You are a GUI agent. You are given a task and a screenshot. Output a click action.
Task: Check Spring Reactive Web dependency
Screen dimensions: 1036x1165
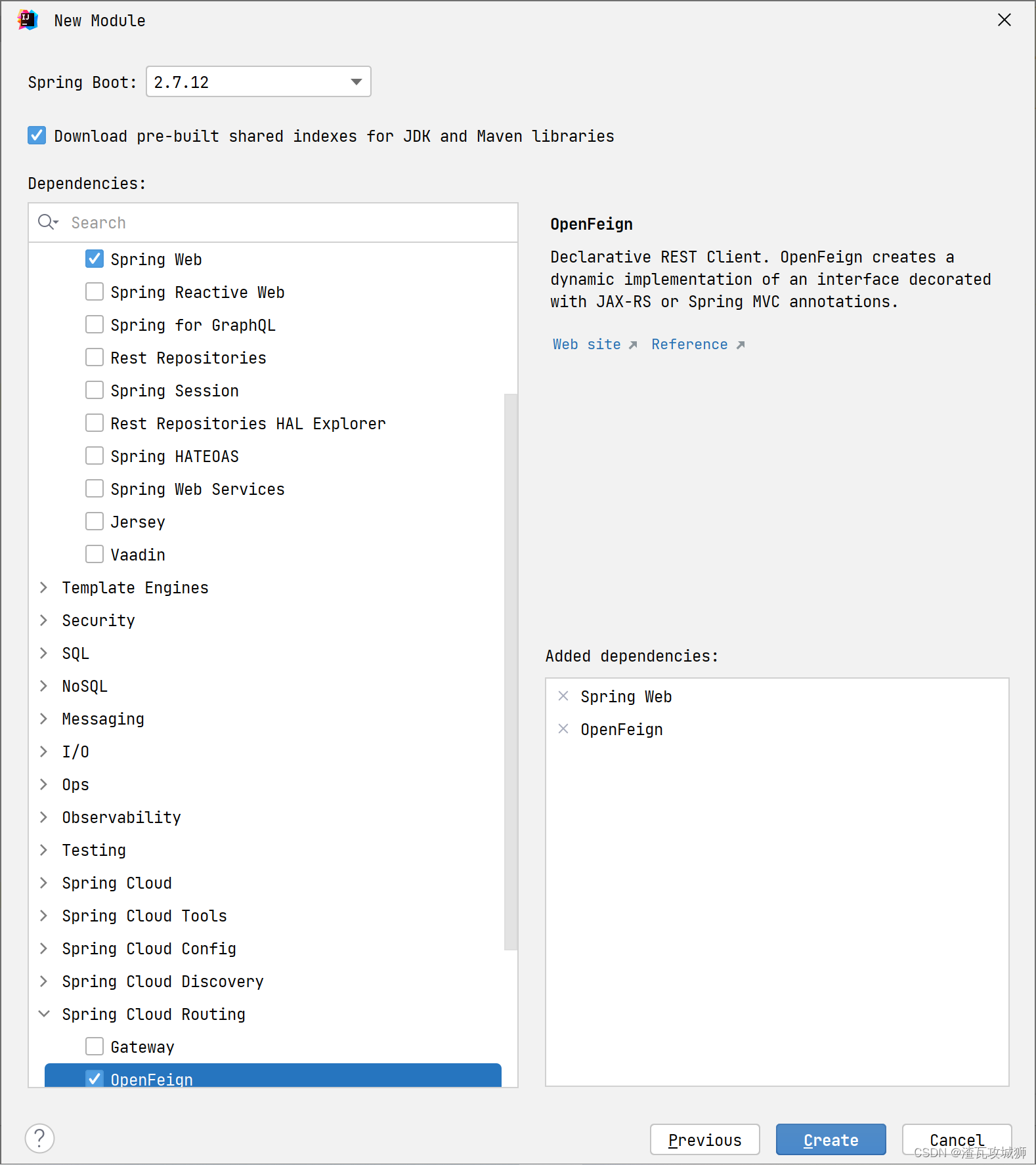[95, 292]
